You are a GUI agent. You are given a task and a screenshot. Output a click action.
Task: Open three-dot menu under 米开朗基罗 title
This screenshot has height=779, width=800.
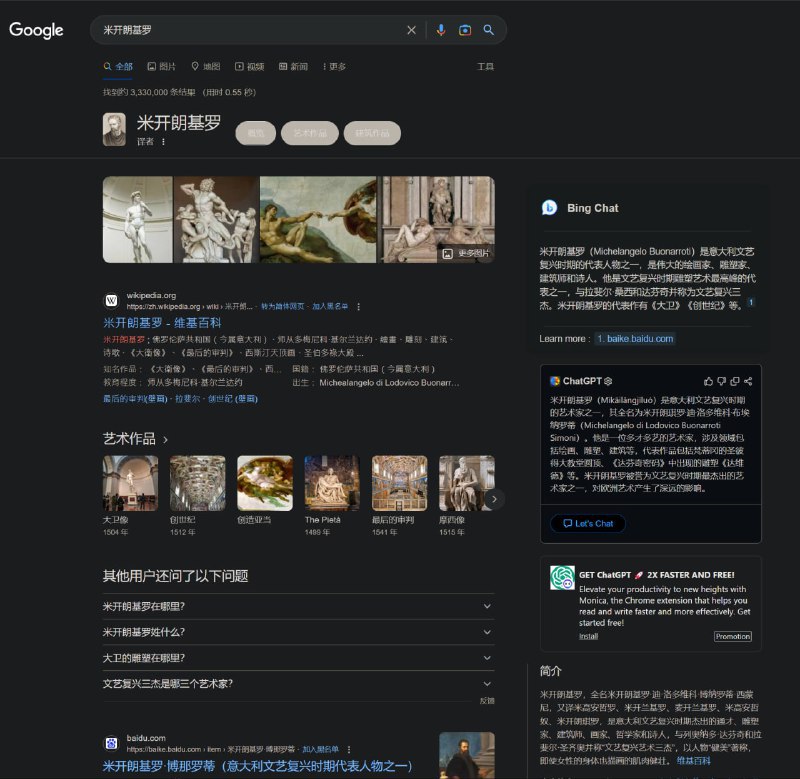(x=163, y=142)
